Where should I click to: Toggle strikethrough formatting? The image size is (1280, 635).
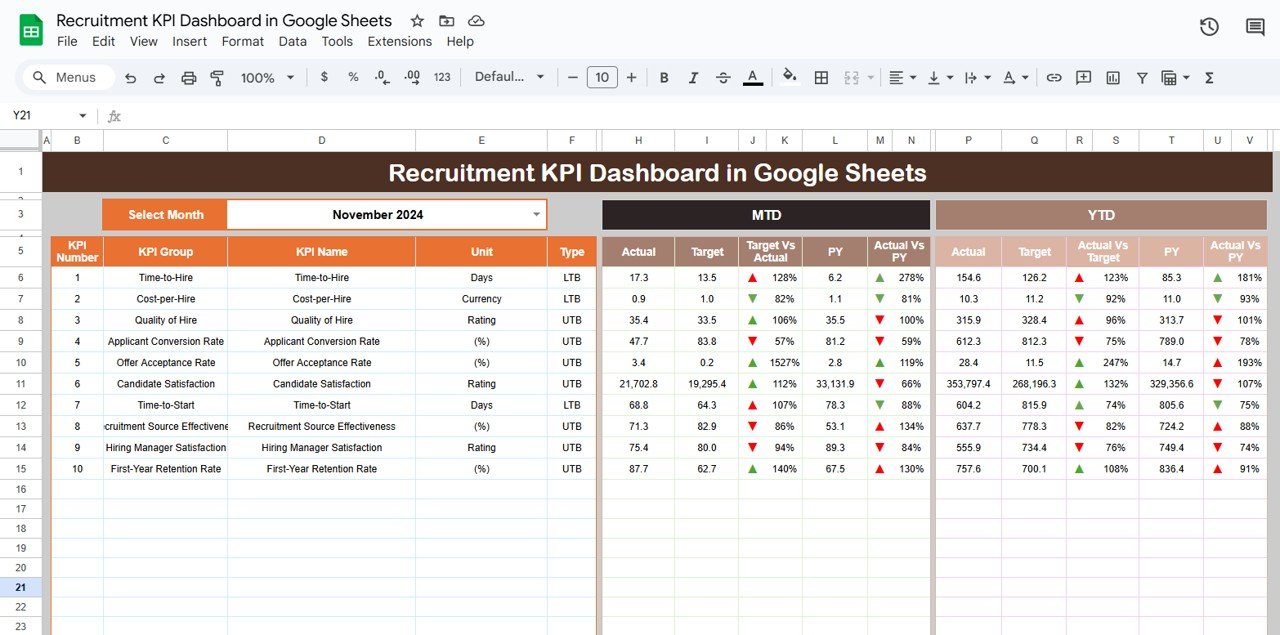tap(723, 77)
